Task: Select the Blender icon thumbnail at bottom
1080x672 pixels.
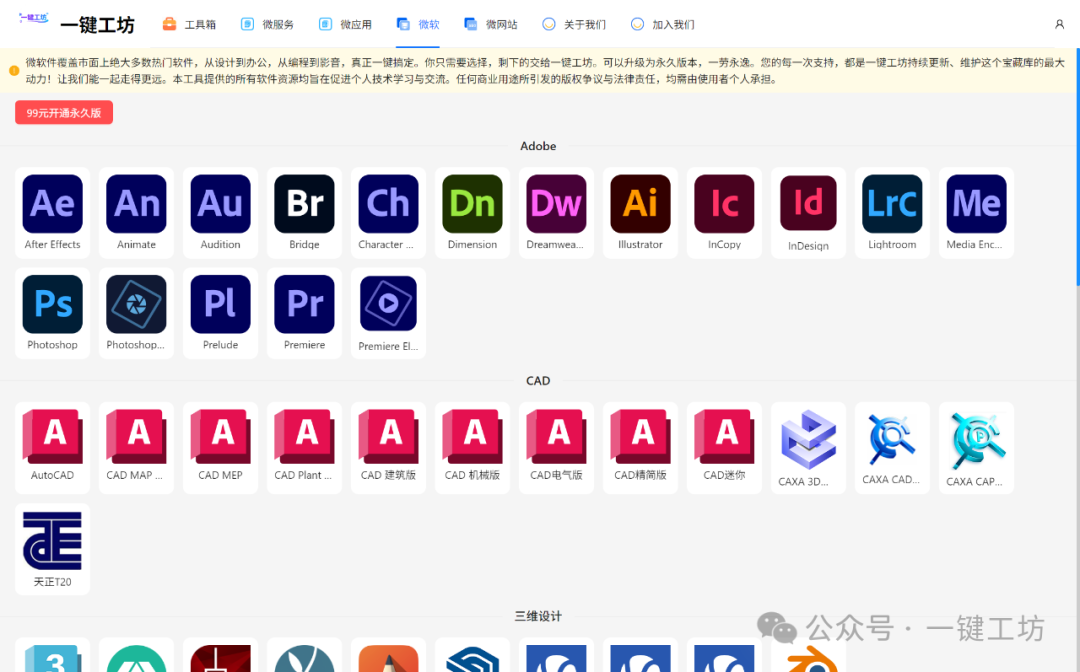Action: [808, 660]
